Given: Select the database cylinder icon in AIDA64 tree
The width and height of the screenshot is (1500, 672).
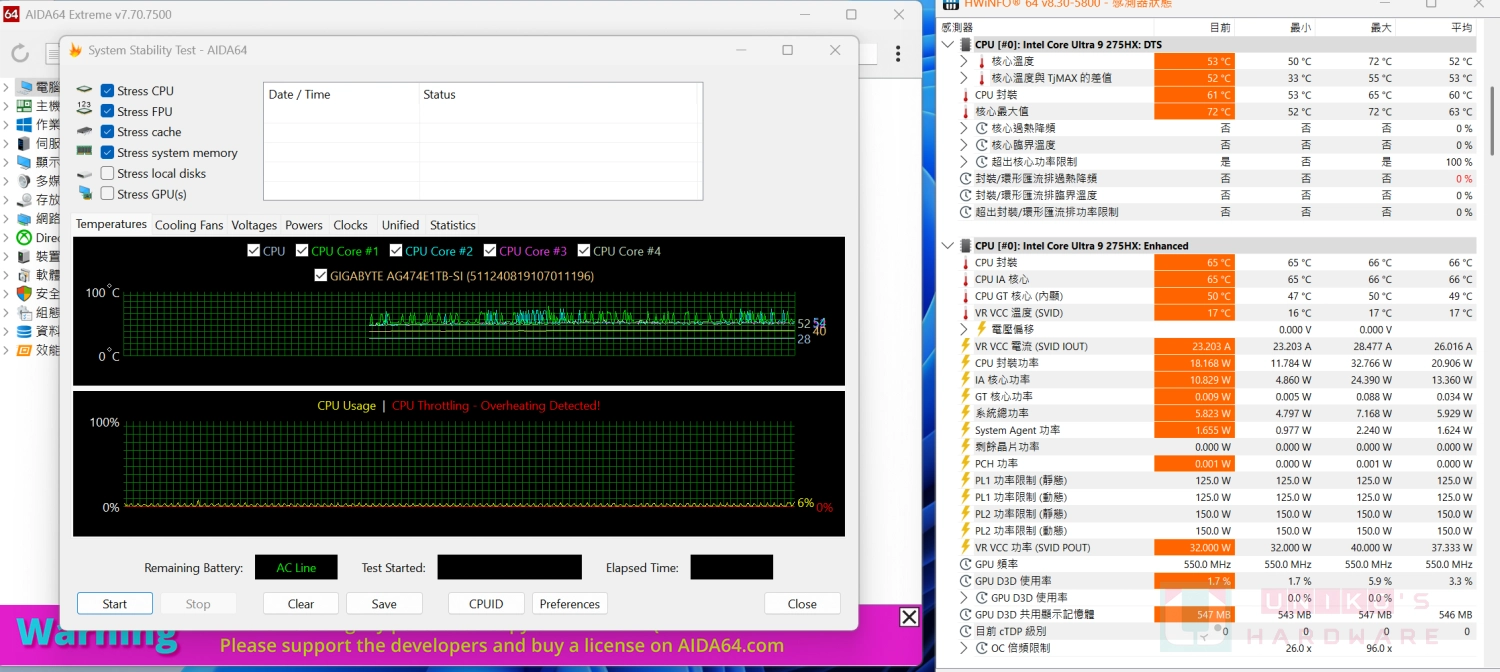Looking at the screenshot, I should [x=24, y=331].
